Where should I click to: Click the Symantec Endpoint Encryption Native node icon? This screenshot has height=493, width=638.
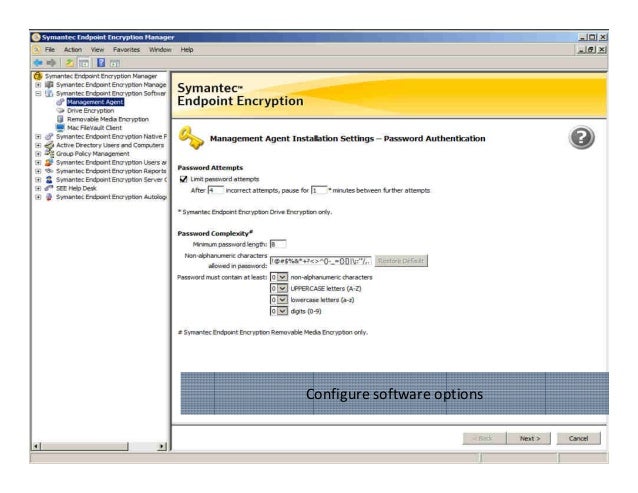pyautogui.click(x=49, y=136)
